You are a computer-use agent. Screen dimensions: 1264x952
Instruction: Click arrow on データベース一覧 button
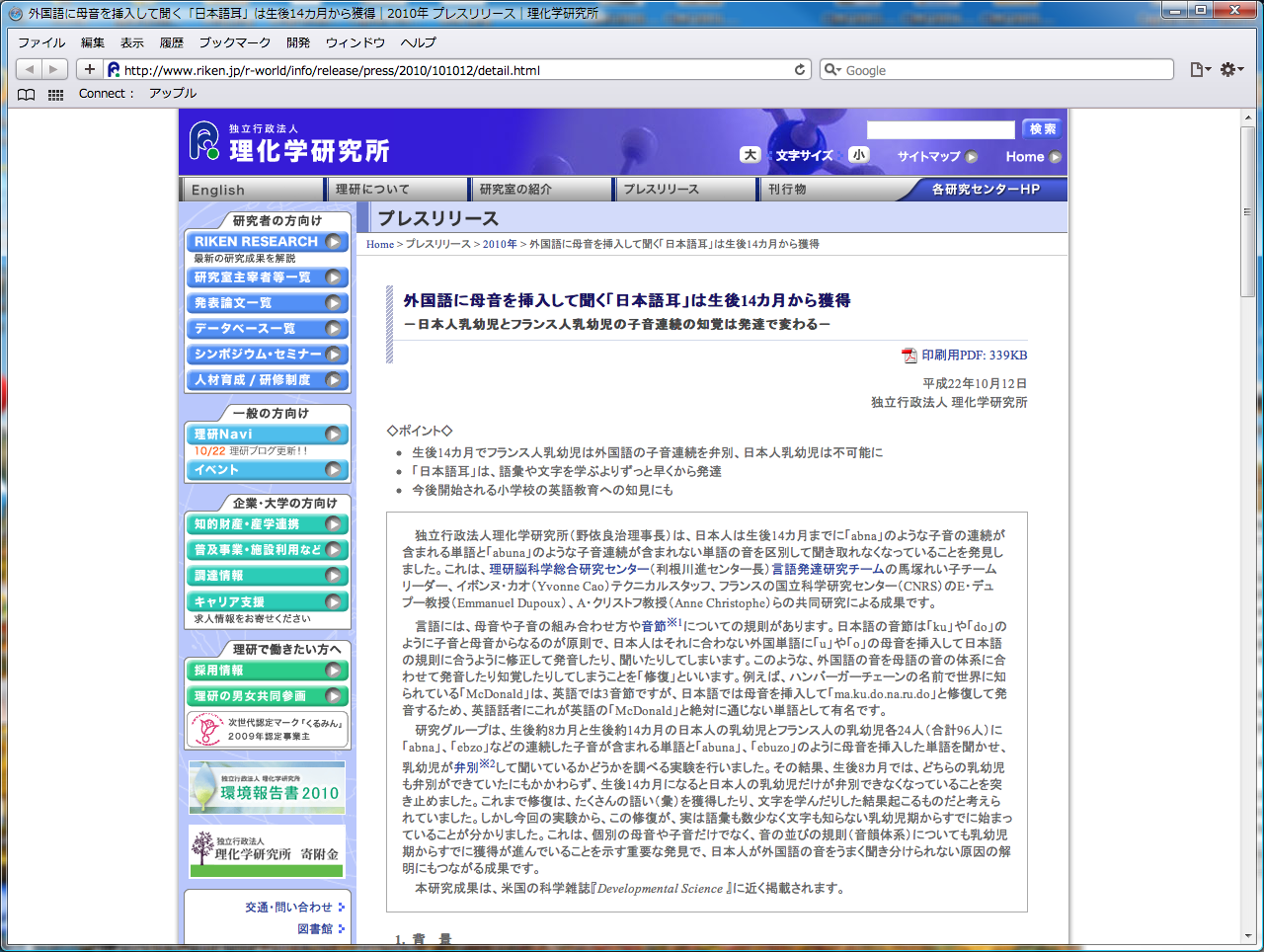(x=334, y=329)
